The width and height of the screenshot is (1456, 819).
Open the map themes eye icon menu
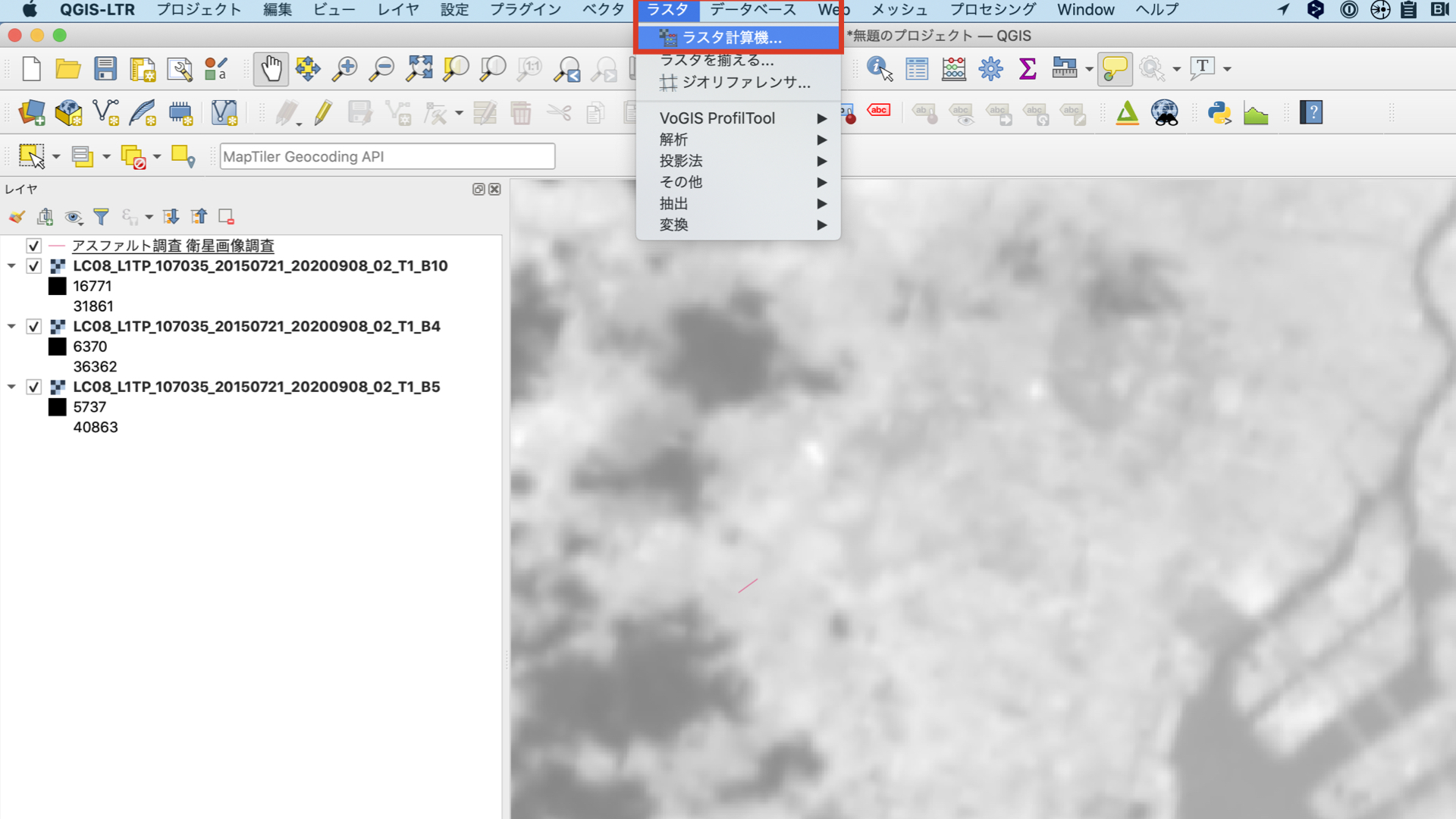click(x=73, y=217)
